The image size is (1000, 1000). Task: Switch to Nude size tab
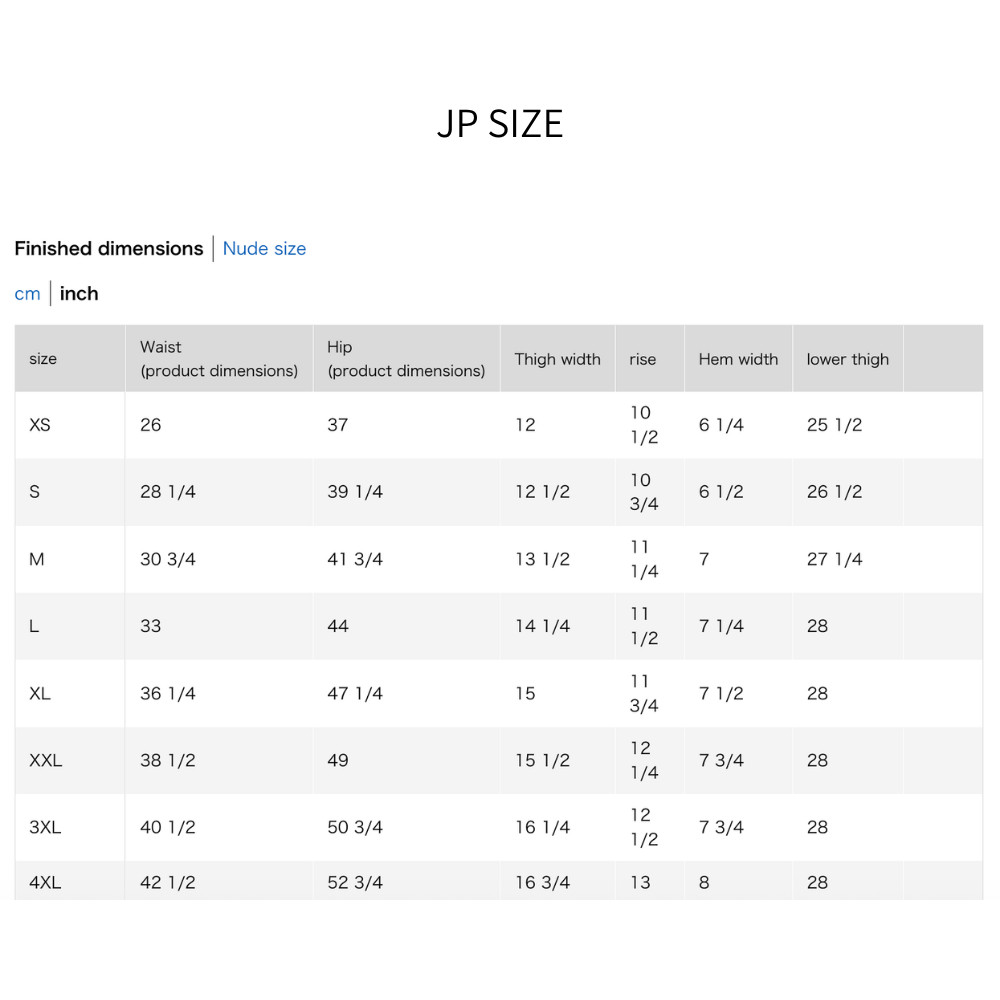tap(264, 249)
